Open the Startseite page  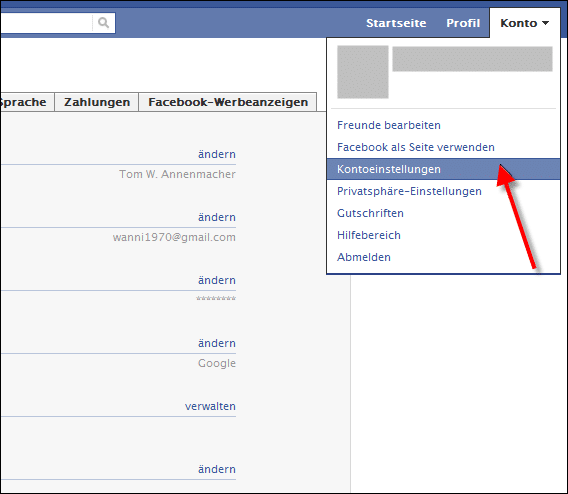coord(396,23)
